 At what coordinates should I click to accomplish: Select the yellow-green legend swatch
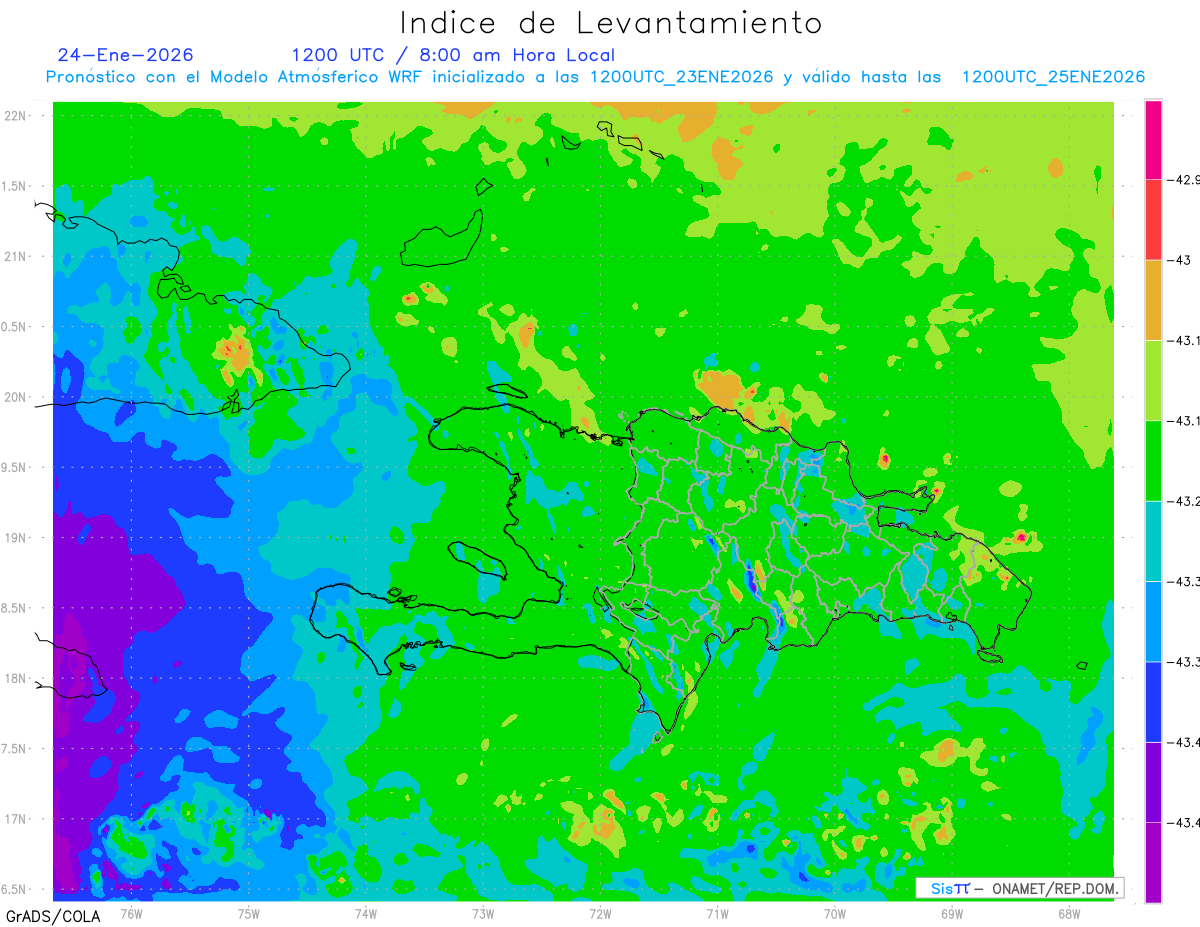click(x=1153, y=381)
